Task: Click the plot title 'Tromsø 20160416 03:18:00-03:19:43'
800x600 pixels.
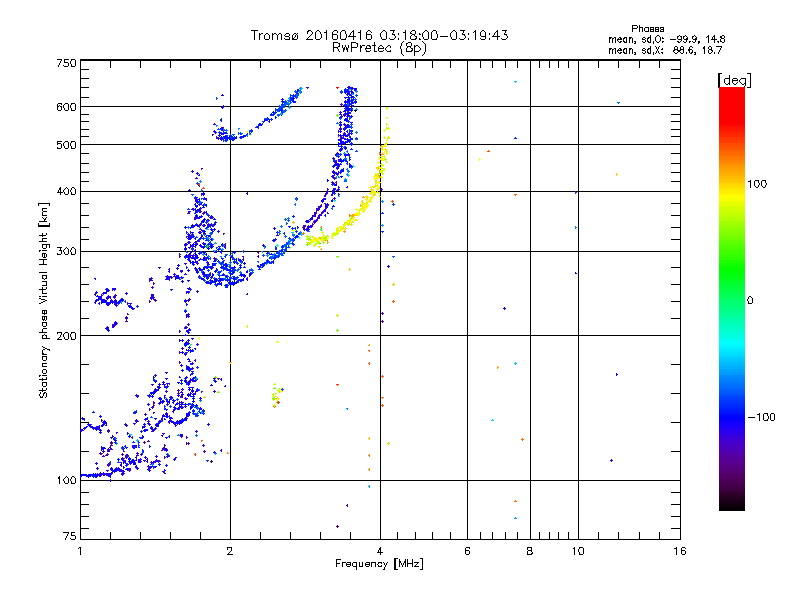Action: pyautogui.click(x=379, y=35)
